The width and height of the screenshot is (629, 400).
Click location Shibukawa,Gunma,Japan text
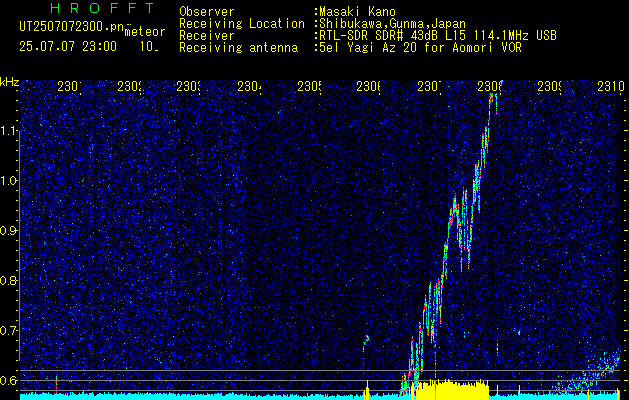tap(392, 24)
